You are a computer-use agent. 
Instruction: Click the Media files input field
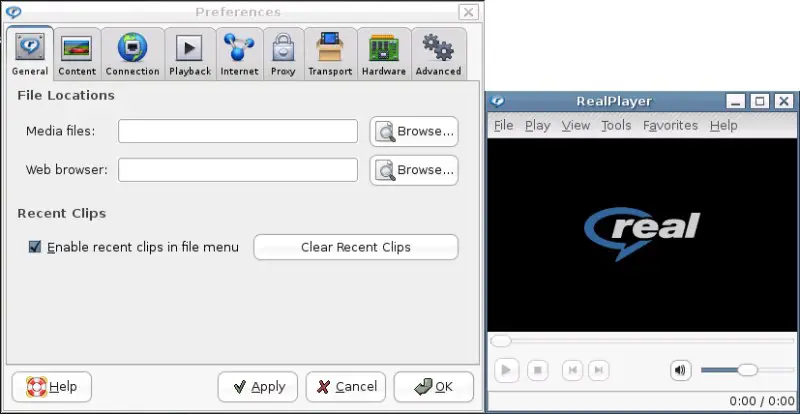(238, 131)
